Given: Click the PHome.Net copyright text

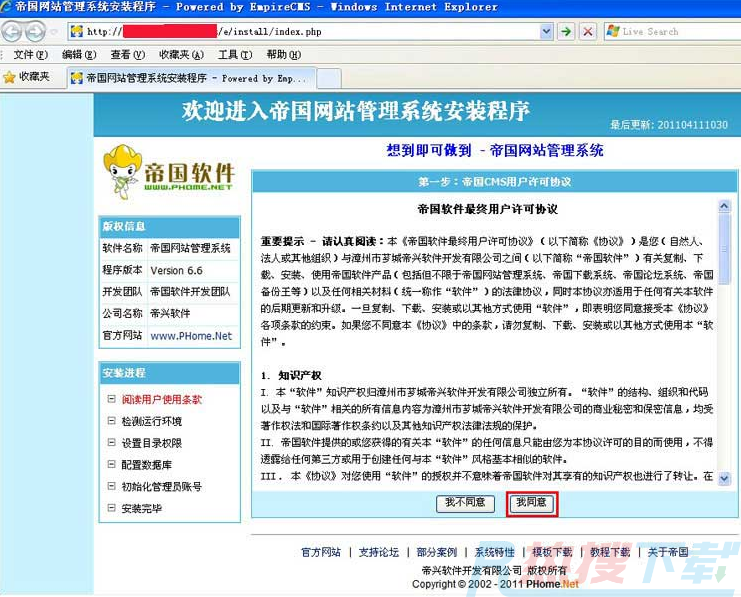Looking at the screenshot, I should [x=552, y=584].
